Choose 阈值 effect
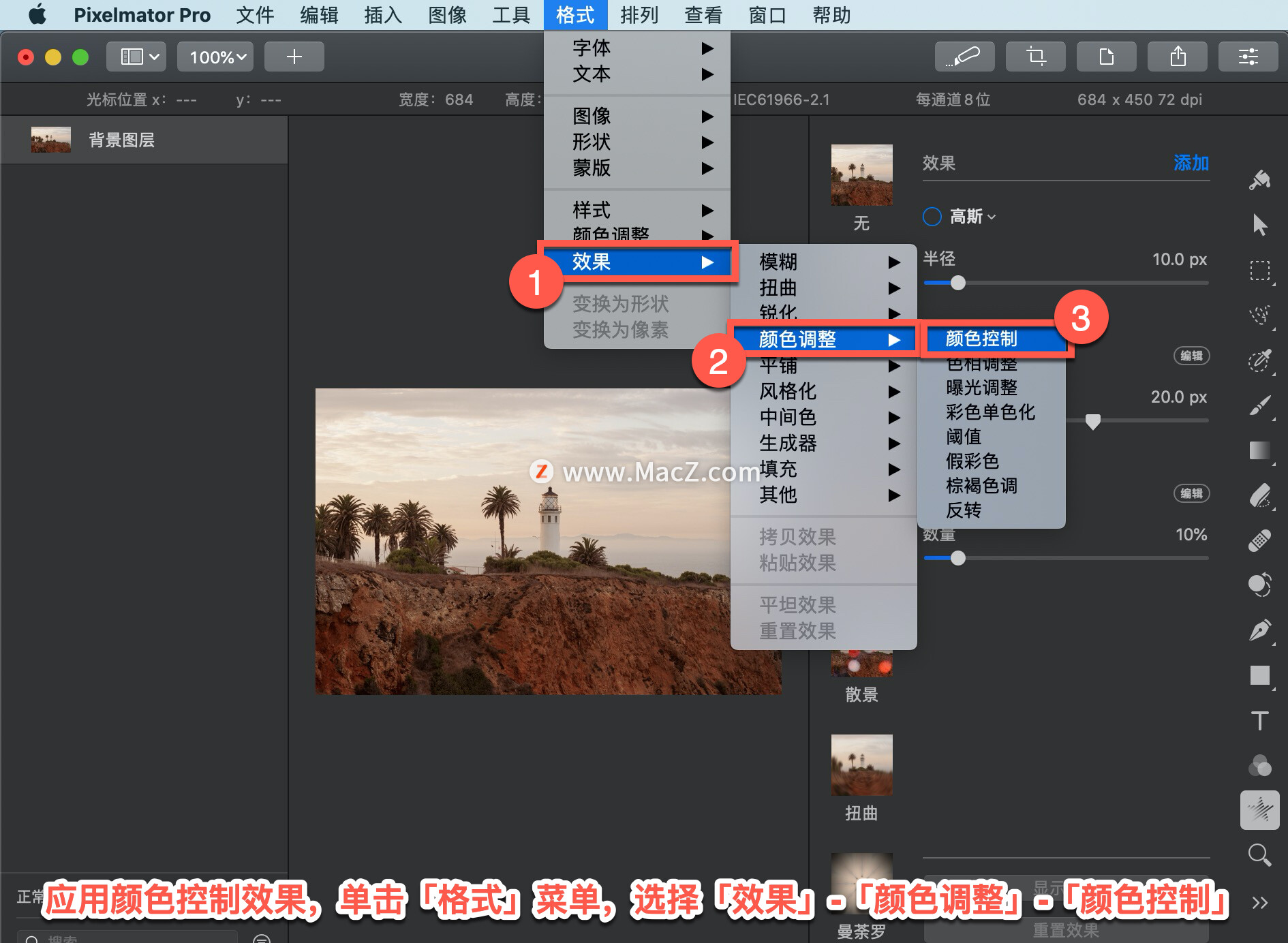 click(x=992, y=437)
